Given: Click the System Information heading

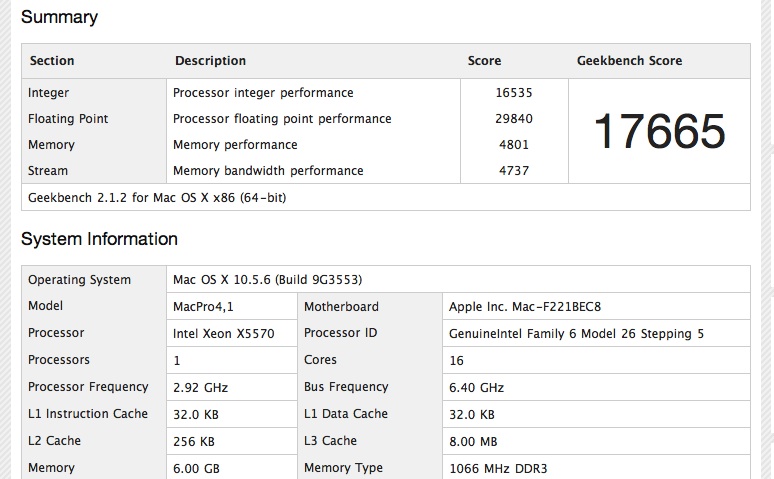Looking at the screenshot, I should pyautogui.click(x=99, y=239).
